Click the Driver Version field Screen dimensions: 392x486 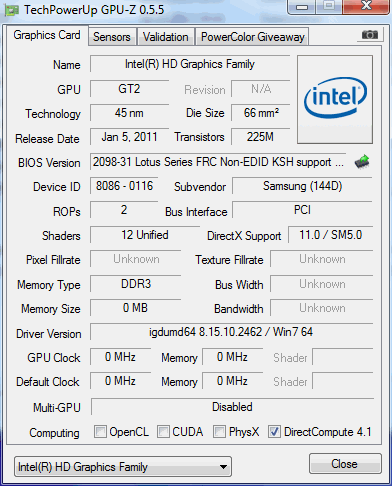(x=231, y=332)
